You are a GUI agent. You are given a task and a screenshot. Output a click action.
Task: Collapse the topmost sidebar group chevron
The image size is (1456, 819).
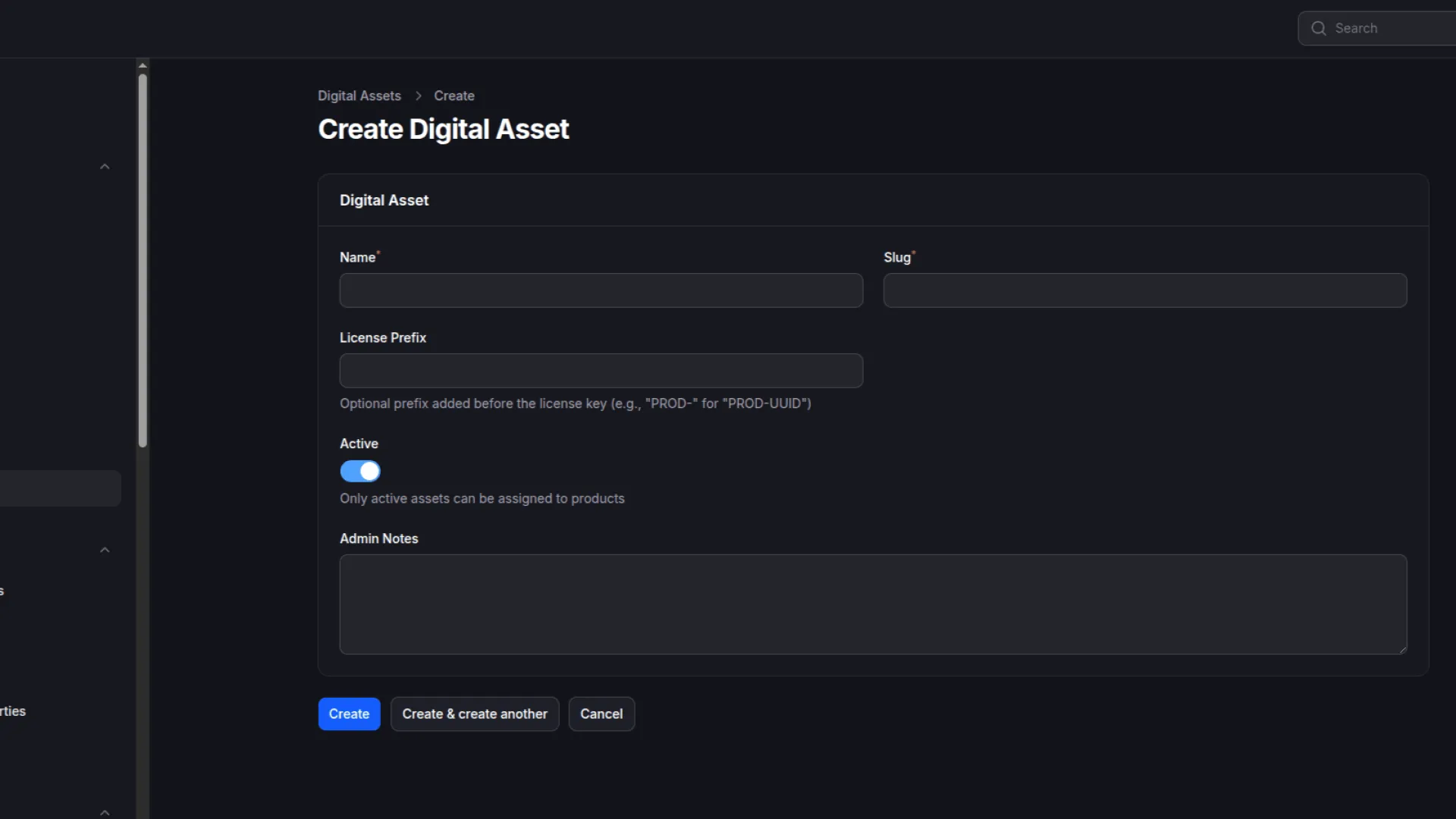click(x=105, y=167)
